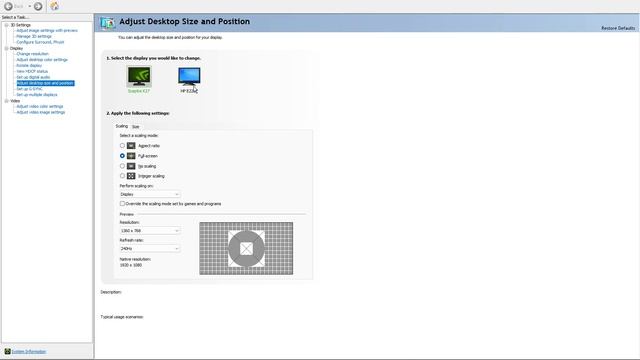Click the scaling preview test pattern
Screen dimensions: 640x360
(246, 249)
